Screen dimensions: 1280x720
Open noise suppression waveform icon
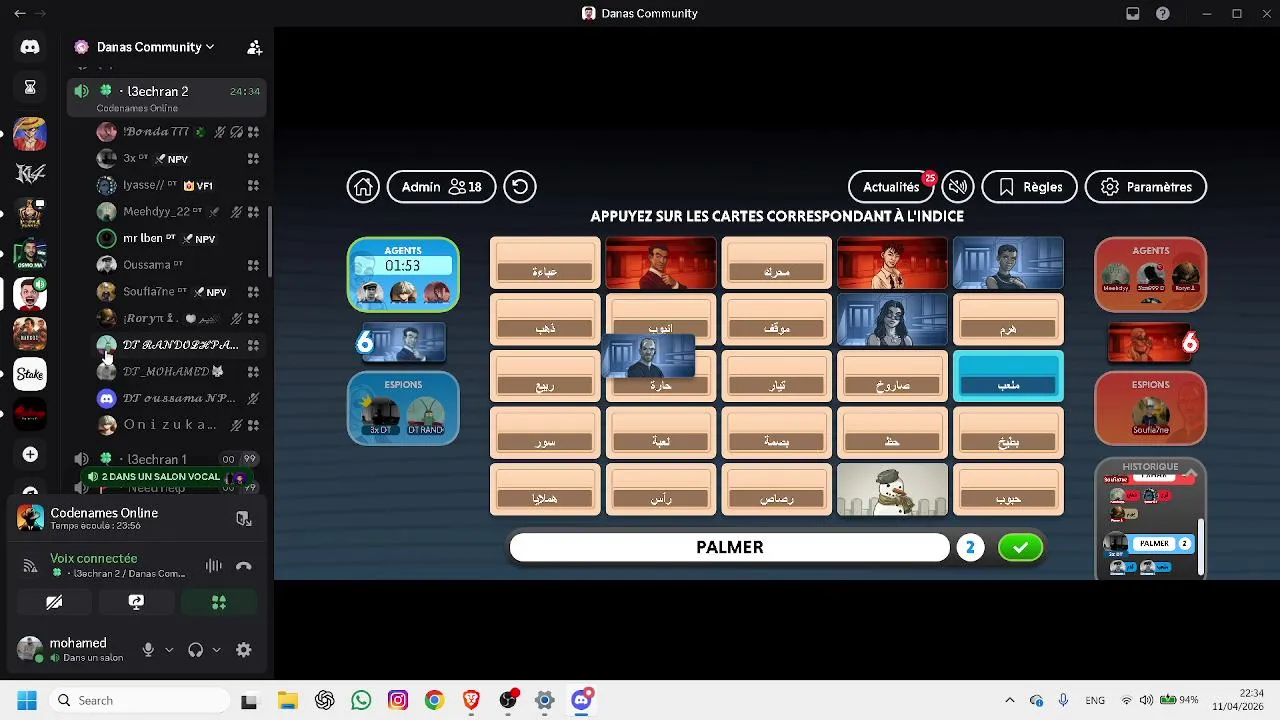(213, 566)
